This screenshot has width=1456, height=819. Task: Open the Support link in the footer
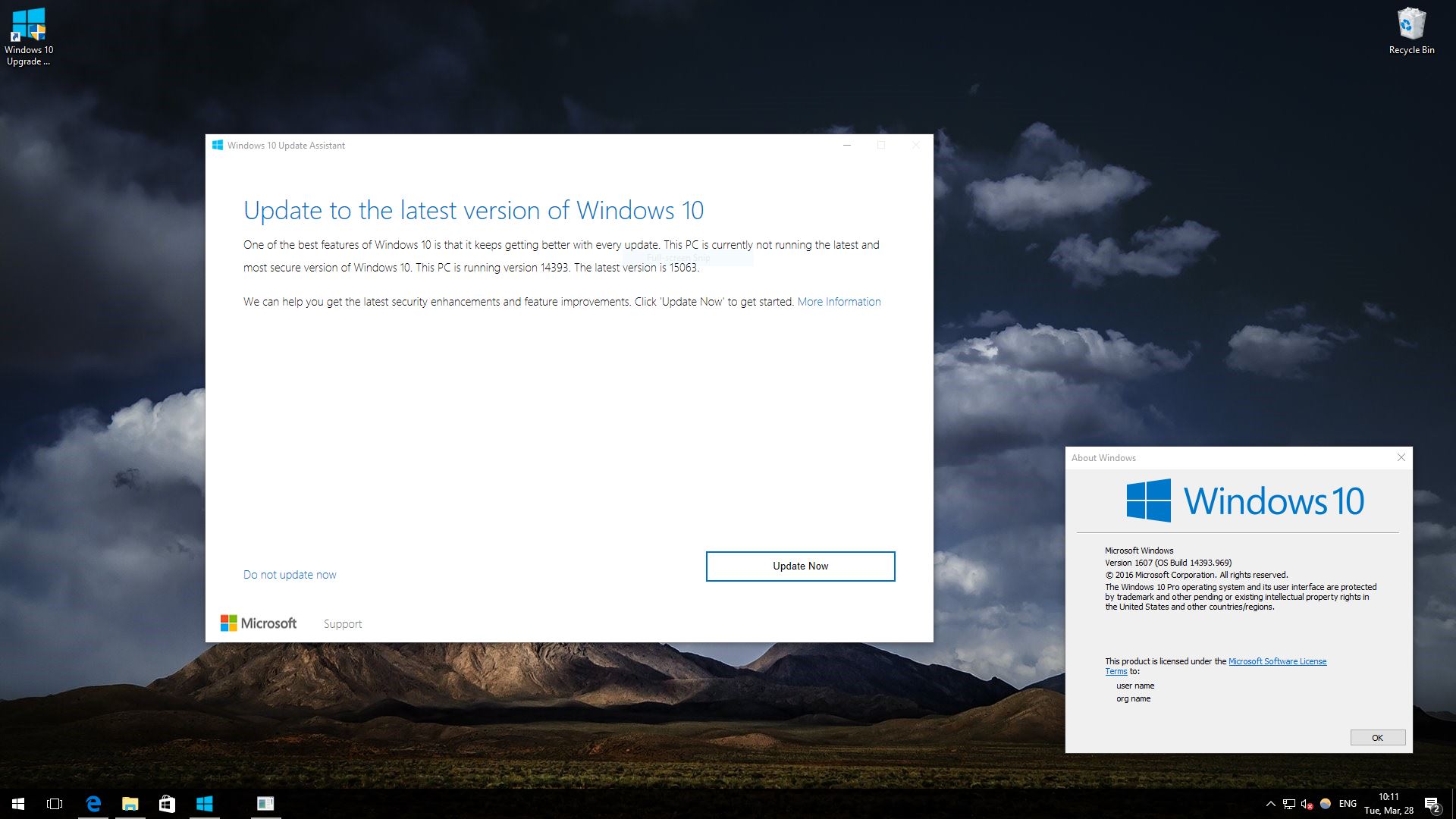pos(343,624)
